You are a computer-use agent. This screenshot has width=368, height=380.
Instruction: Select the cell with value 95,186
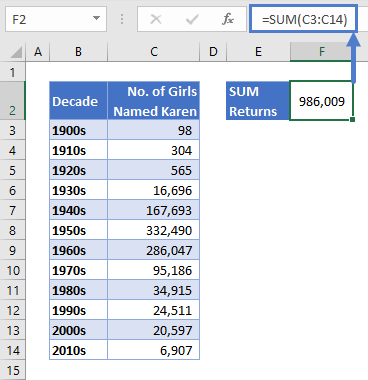154,270
